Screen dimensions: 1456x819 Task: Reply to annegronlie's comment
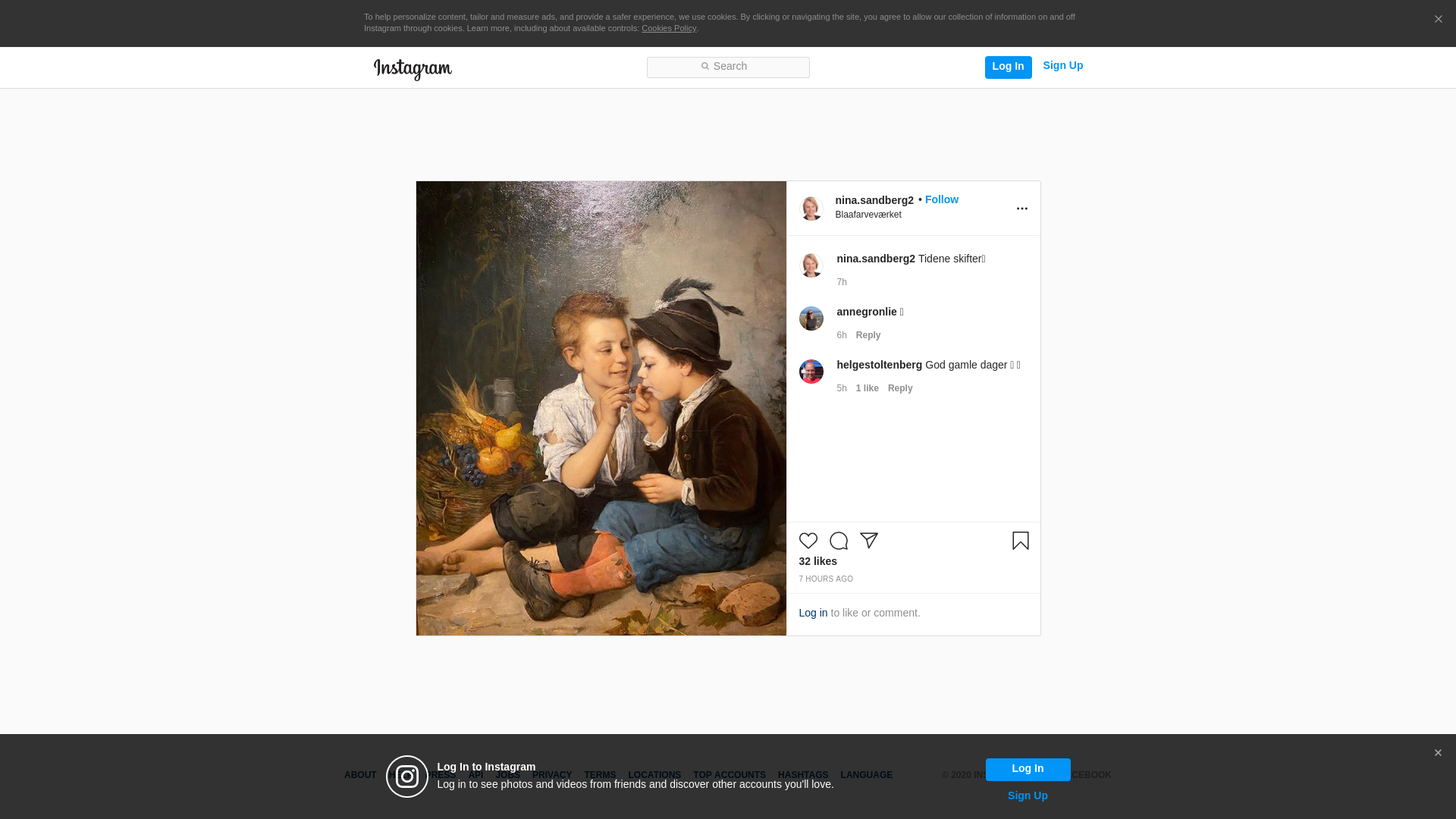[868, 335]
